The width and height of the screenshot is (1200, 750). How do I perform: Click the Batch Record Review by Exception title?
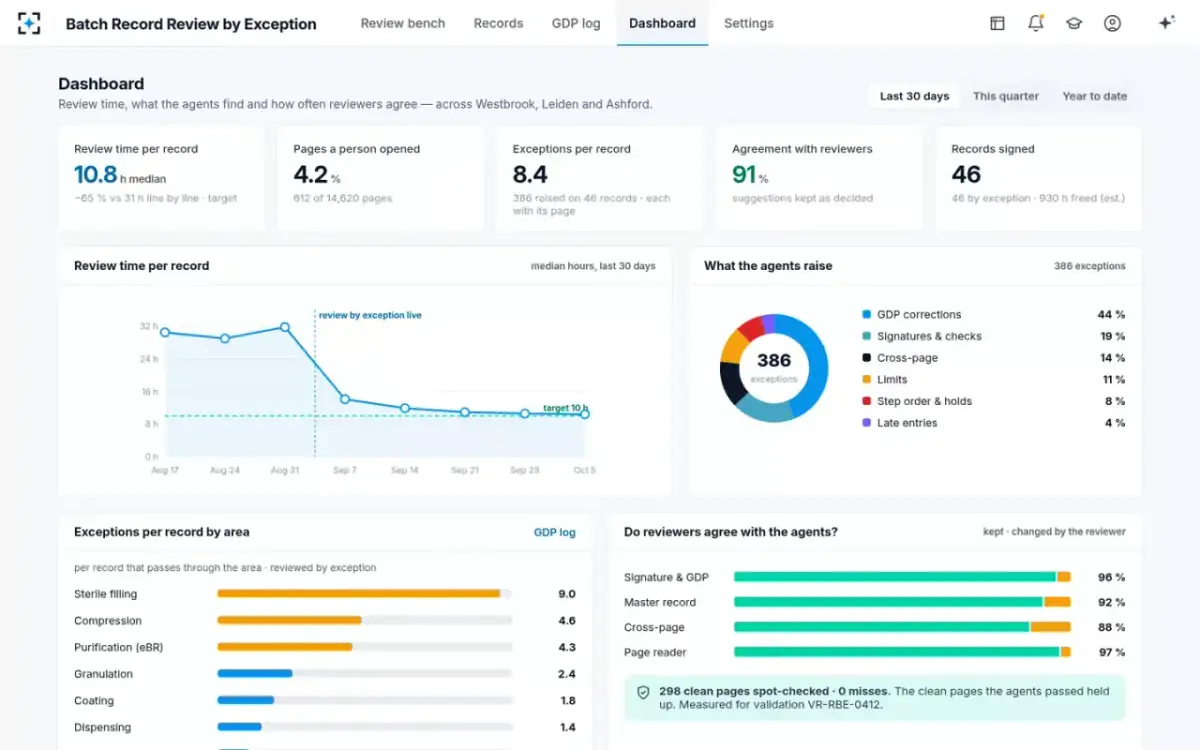pyautogui.click(x=191, y=23)
